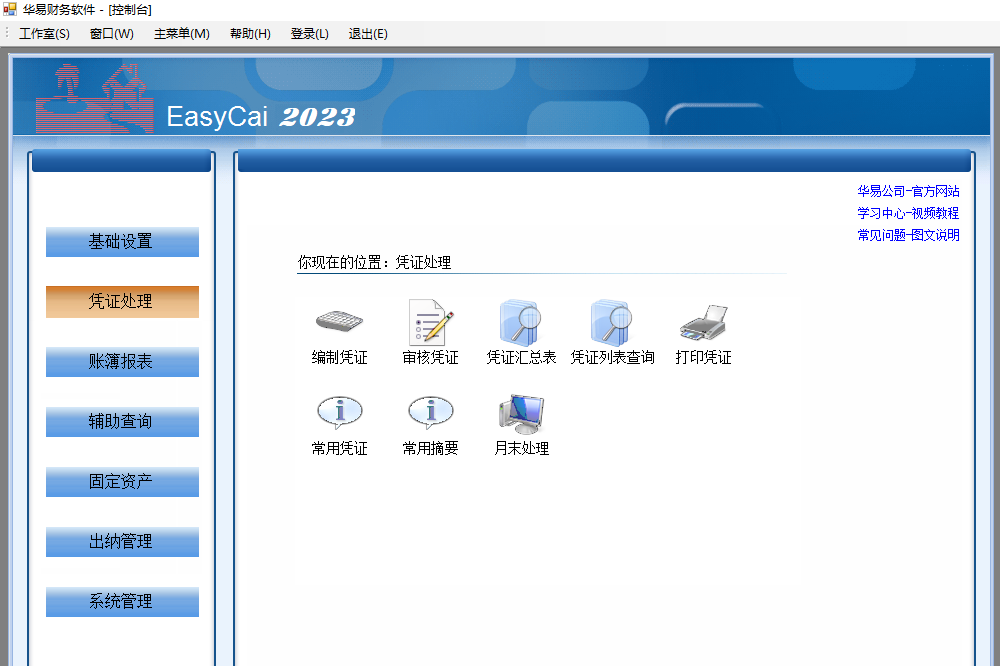Open the 常用摘要 info bubble icon
The width and height of the screenshot is (1000, 666).
(x=430, y=412)
